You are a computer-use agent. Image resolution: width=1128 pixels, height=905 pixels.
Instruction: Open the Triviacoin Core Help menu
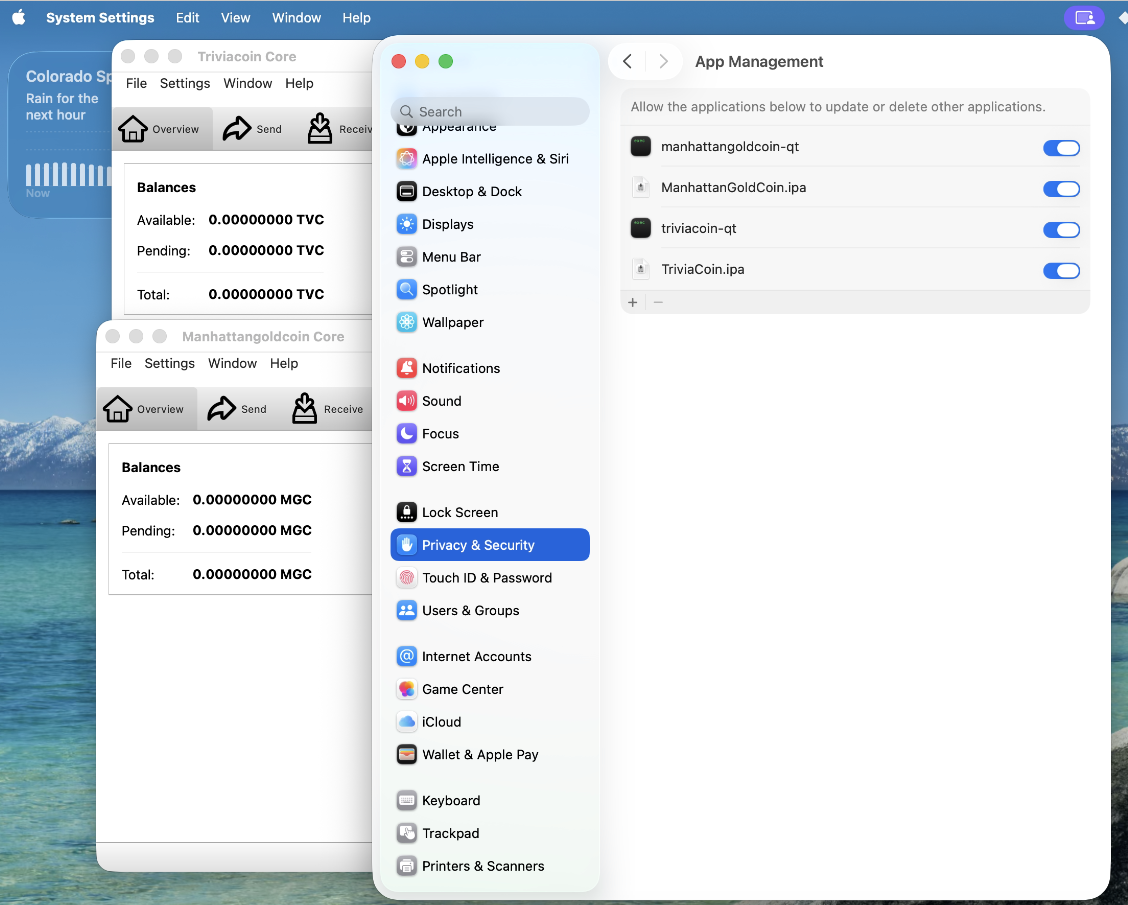pyautogui.click(x=299, y=83)
